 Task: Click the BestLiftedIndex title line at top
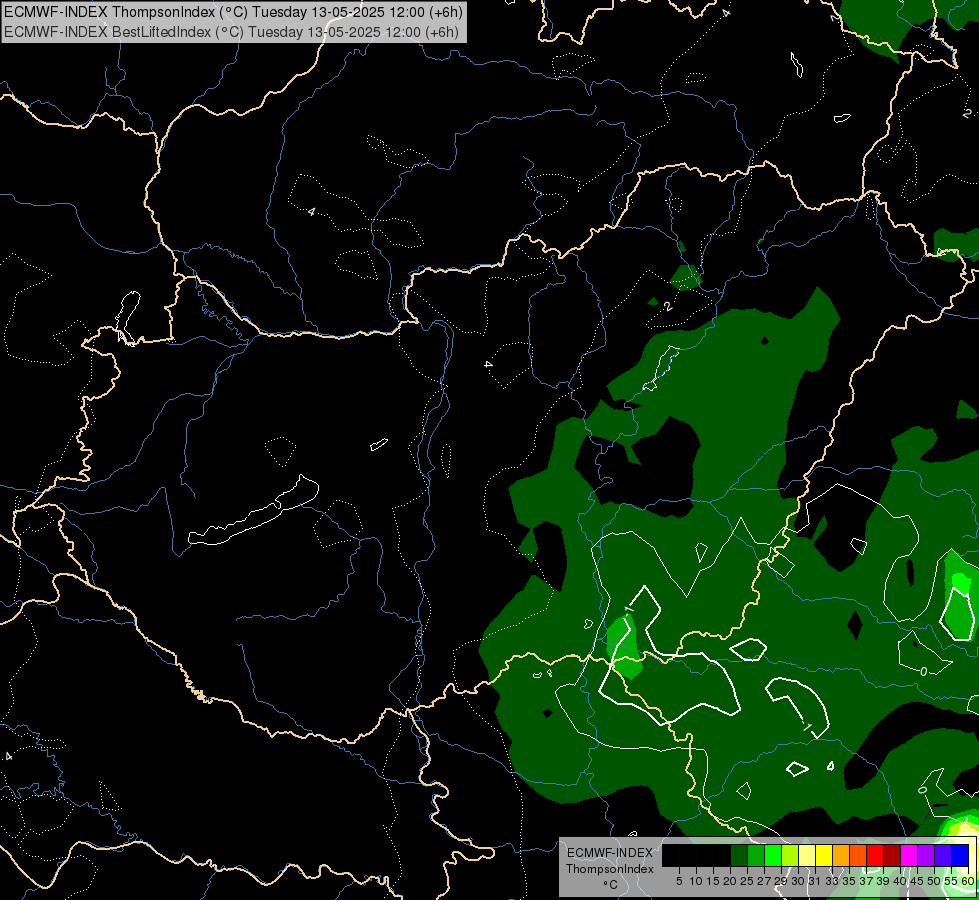(232, 31)
